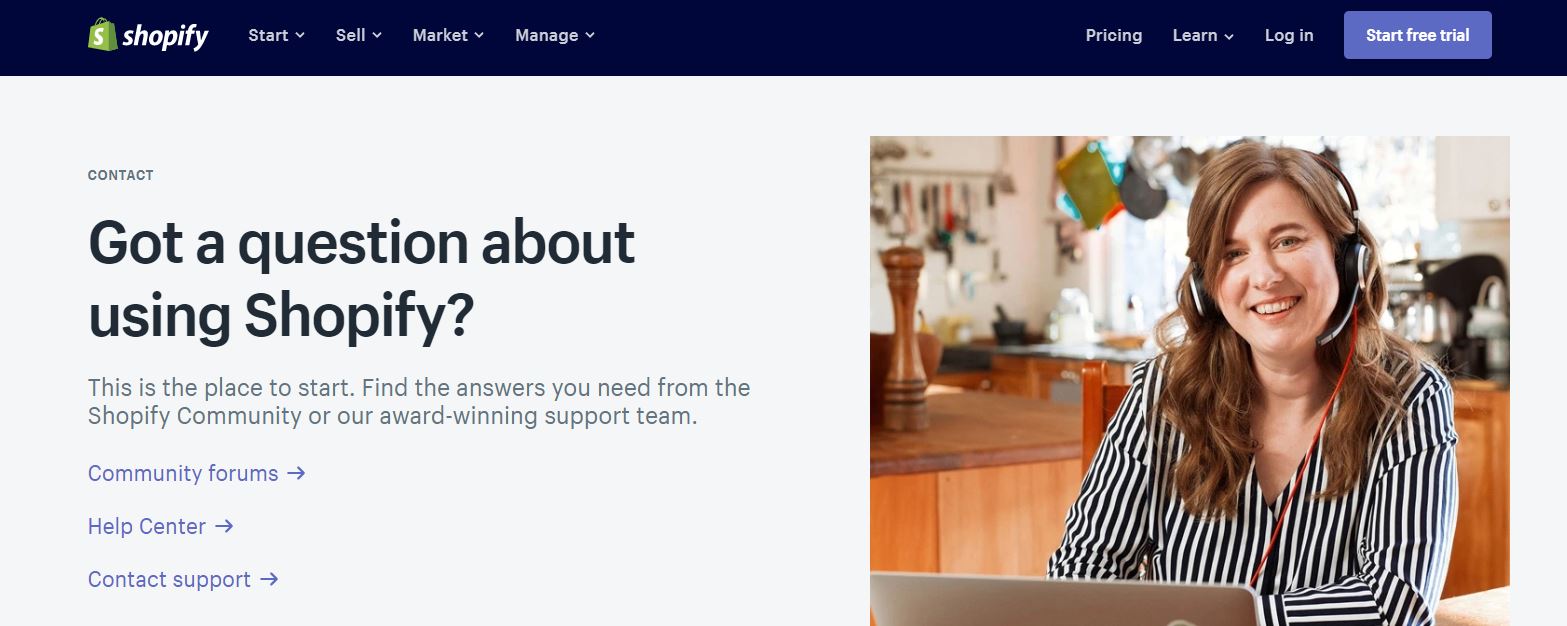Click the Start free trial button
This screenshot has height=626, width=1567.
1418,35
